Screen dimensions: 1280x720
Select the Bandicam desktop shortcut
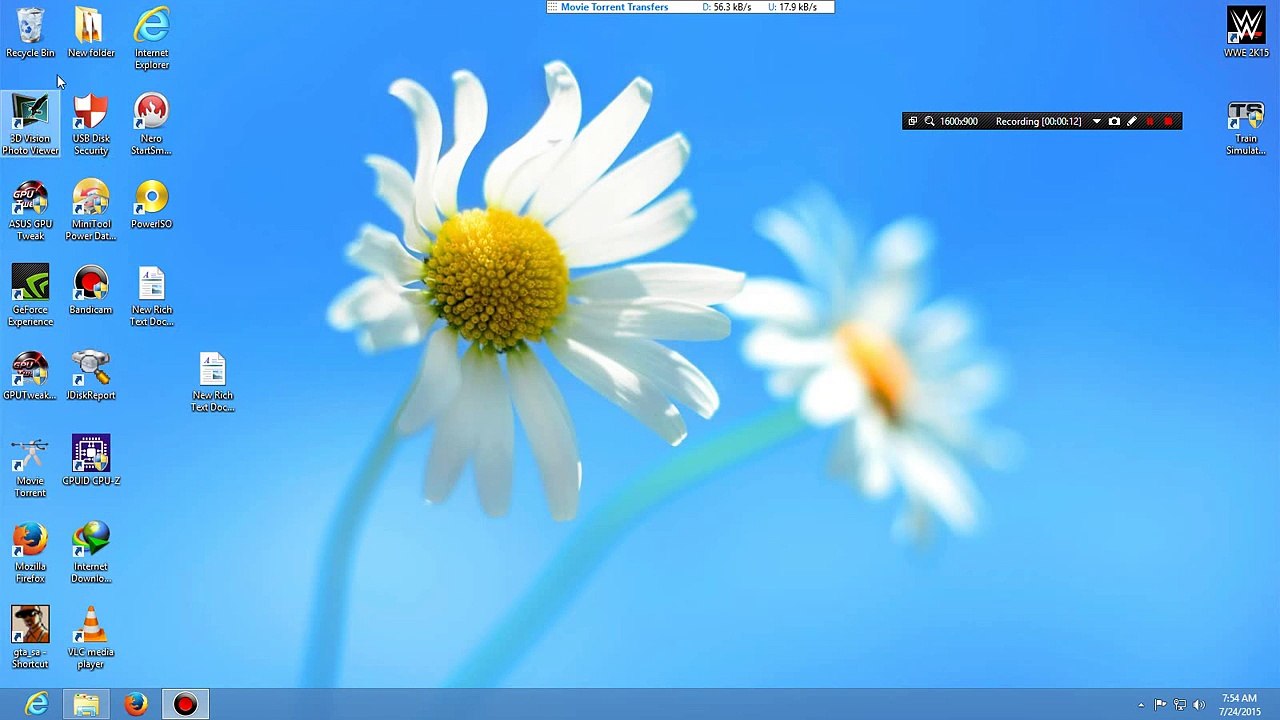(91, 290)
